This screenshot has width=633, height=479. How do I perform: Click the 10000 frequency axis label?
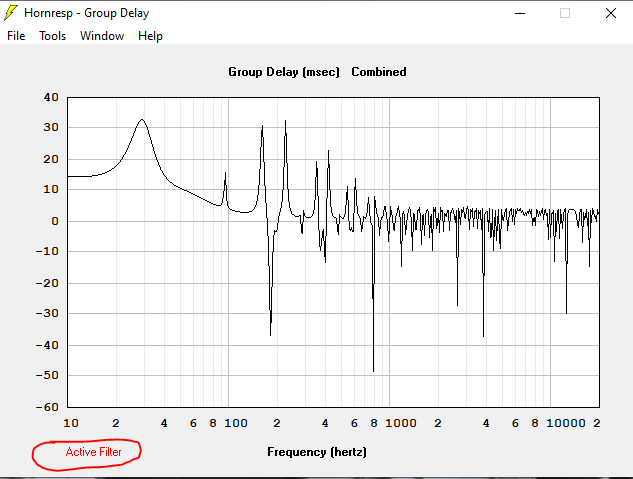[x=566, y=423]
